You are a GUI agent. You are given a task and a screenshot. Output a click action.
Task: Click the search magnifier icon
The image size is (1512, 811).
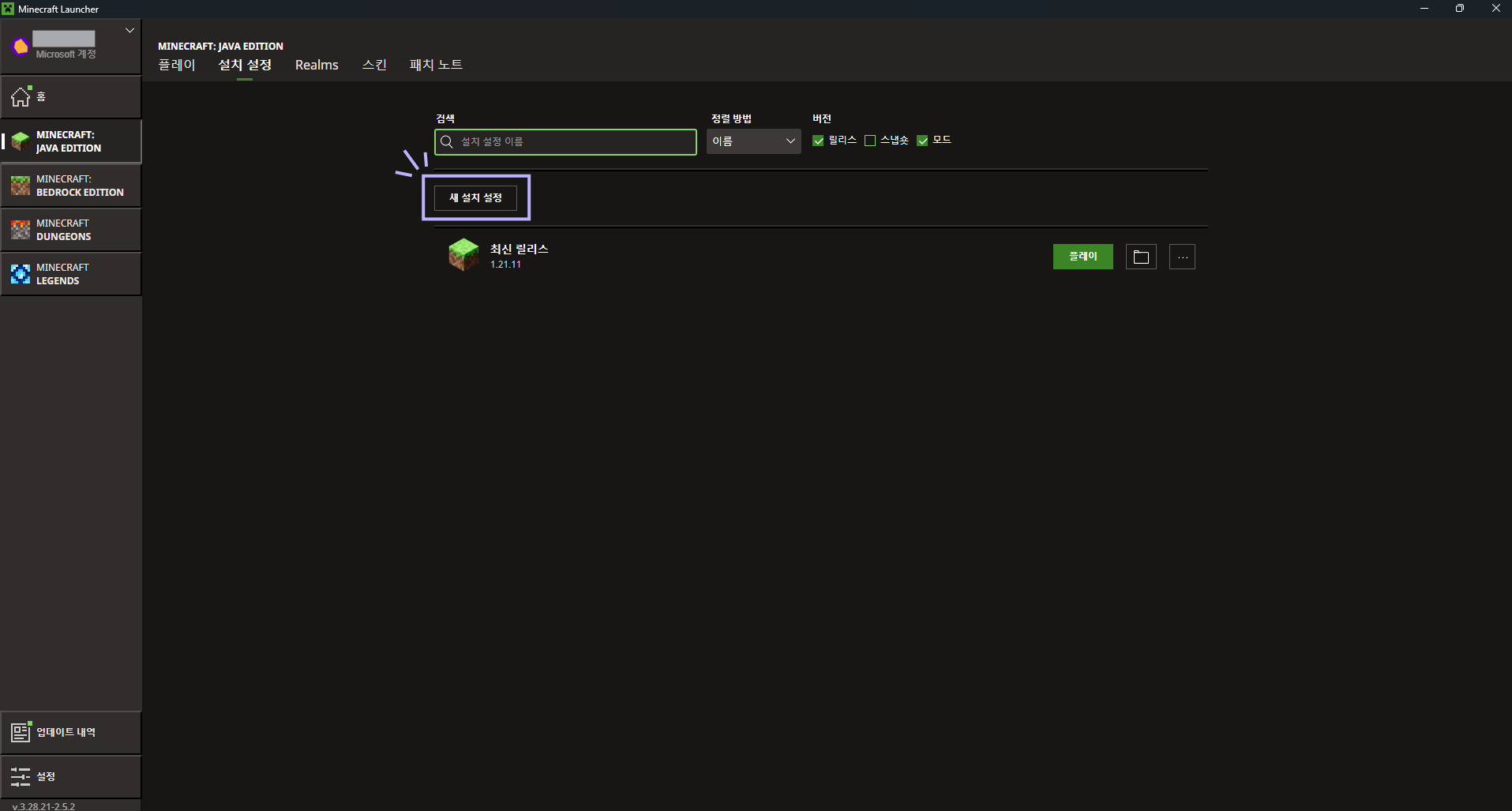click(447, 141)
